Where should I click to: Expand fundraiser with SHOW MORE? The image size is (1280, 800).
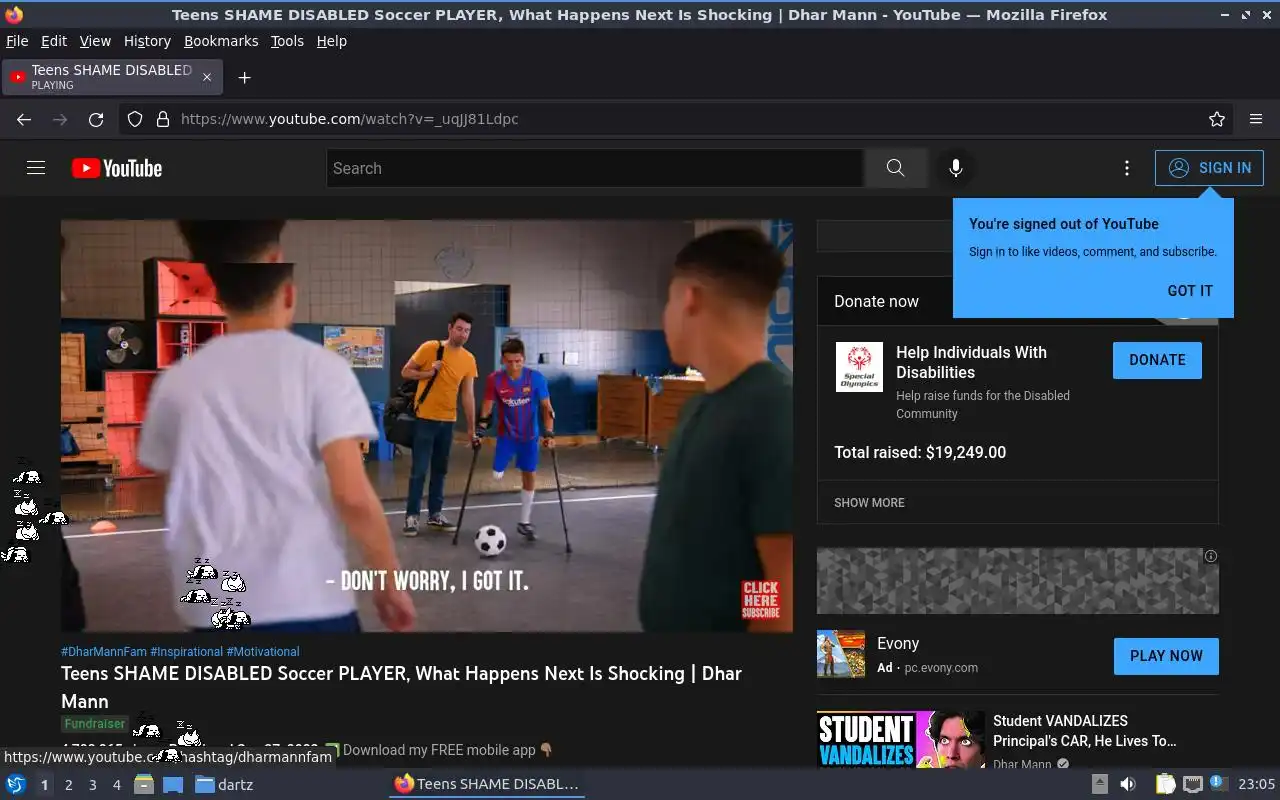[869, 503]
